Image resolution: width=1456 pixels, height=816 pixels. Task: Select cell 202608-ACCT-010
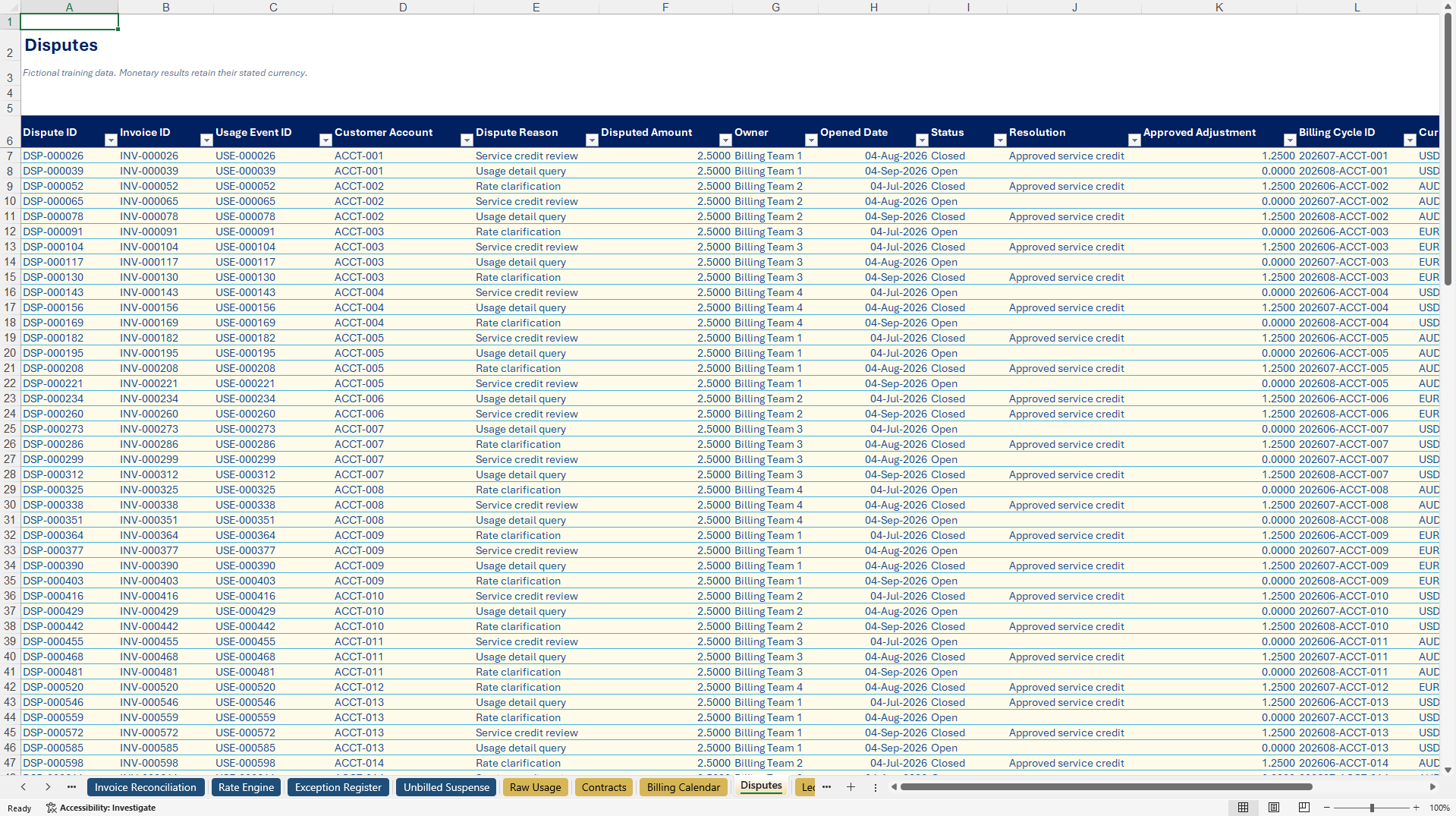pyautogui.click(x=1357, y=626)
